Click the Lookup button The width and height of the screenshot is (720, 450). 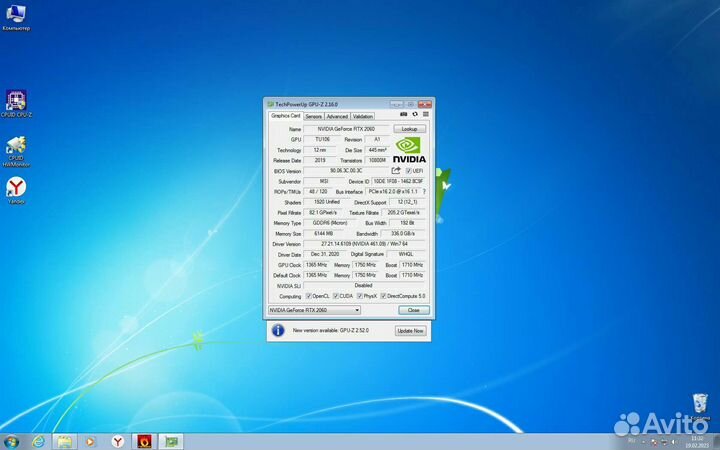pyautogui.click(x=409, y=129)
